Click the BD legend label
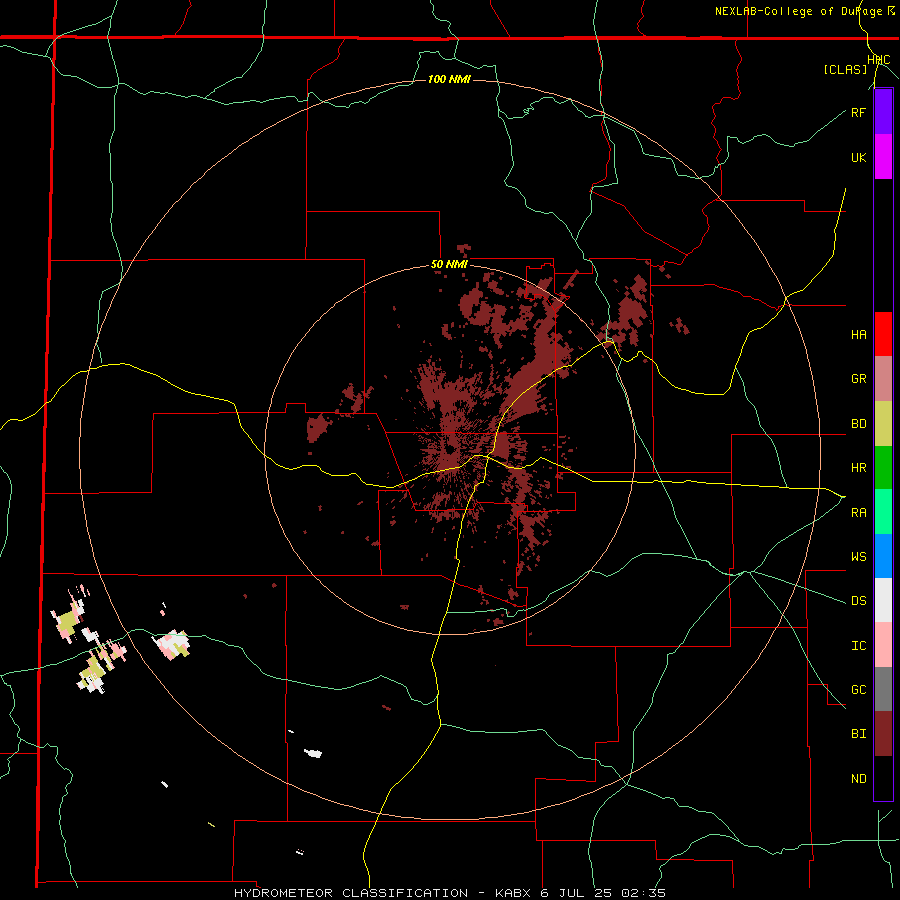Screen dimensions: 900x900 [858, 424]
